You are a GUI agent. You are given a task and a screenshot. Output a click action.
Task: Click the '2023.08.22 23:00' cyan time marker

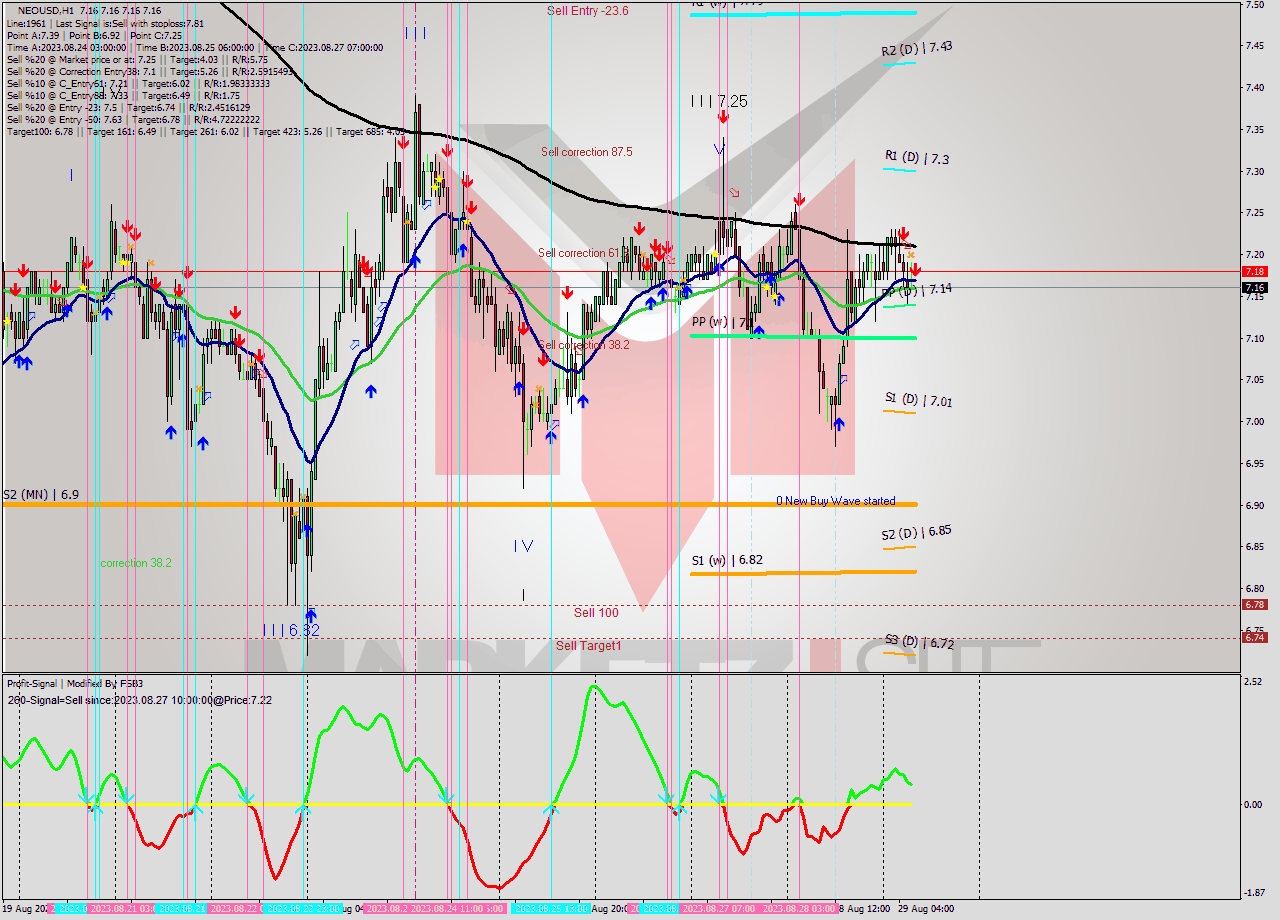[305, 909]
